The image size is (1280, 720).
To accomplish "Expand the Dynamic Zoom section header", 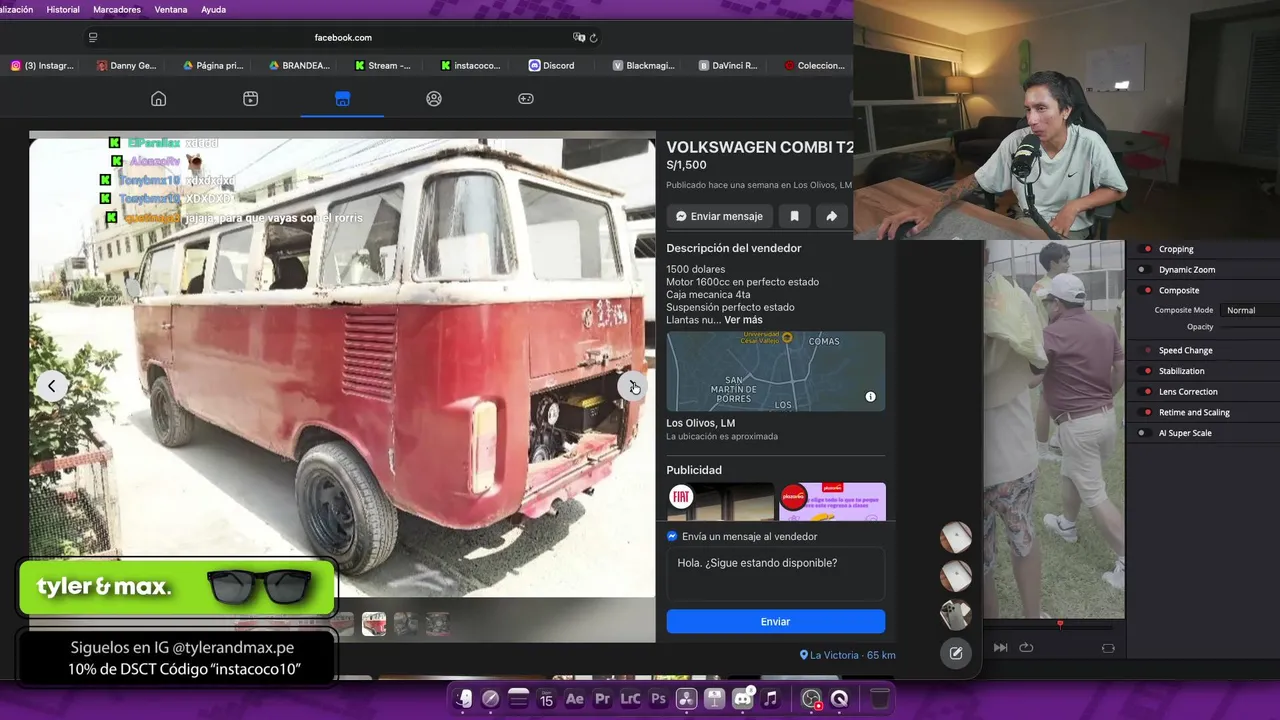I will click(x=1187, y=270).
